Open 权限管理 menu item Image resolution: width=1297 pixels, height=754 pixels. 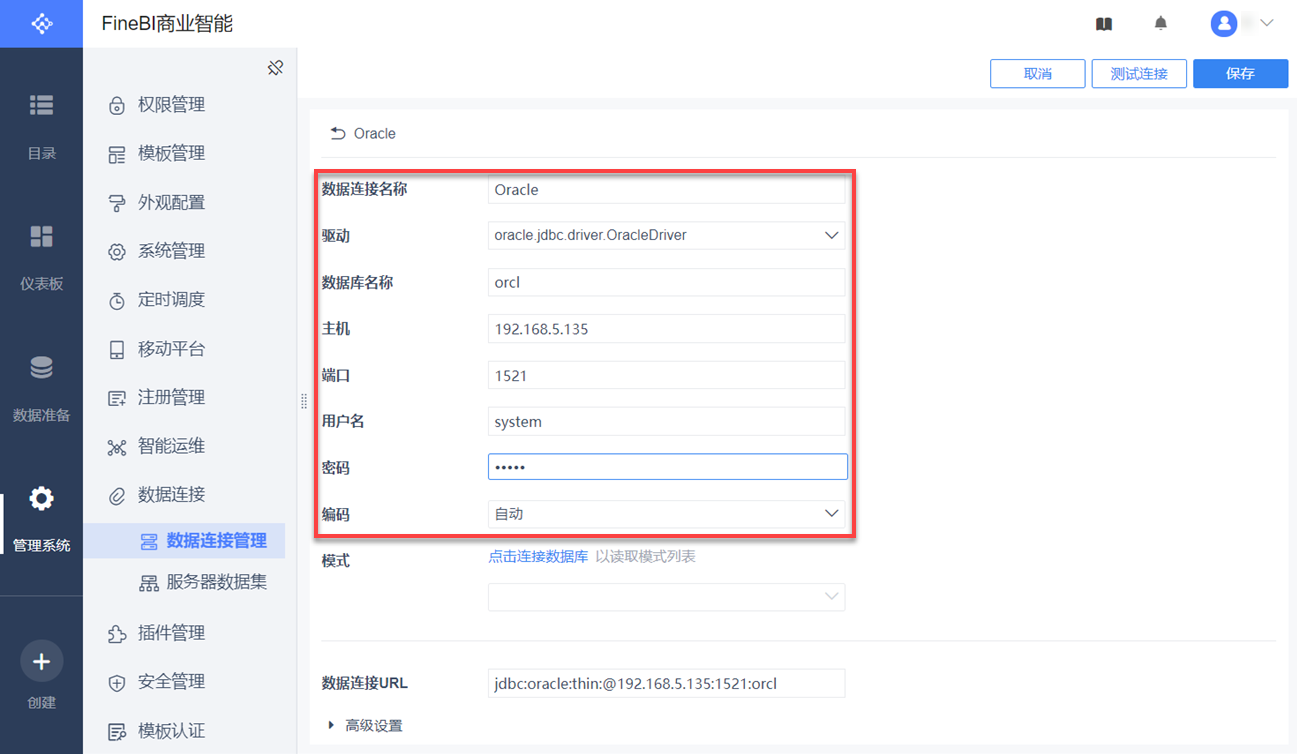[x=171, y=105]
